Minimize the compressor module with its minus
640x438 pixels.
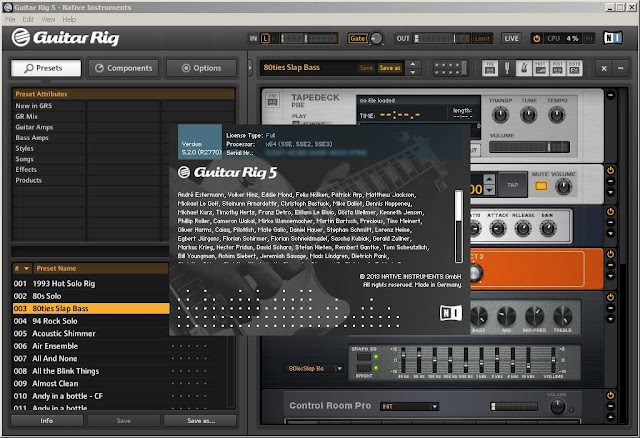click(x=611, y=223)
